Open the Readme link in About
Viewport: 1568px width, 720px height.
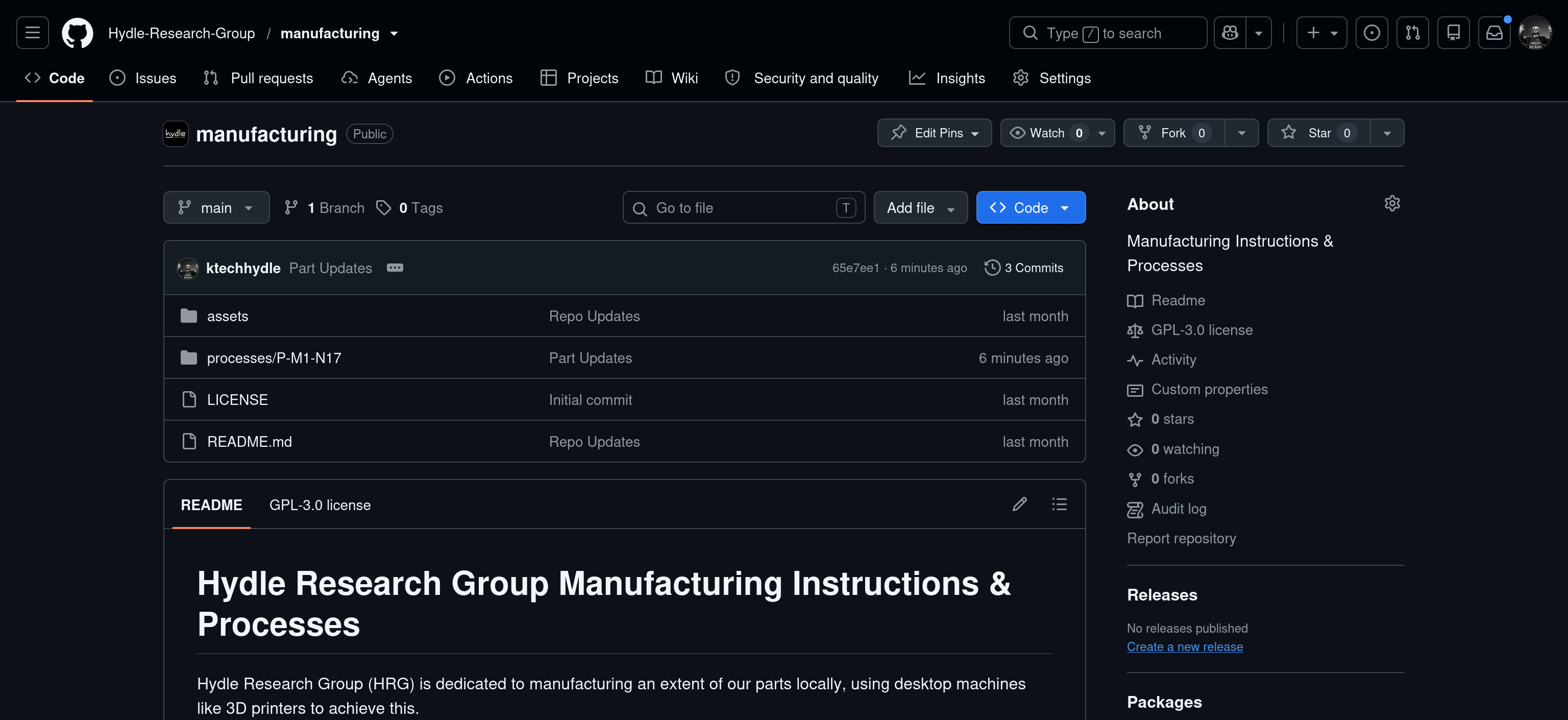coord(1166,300)
